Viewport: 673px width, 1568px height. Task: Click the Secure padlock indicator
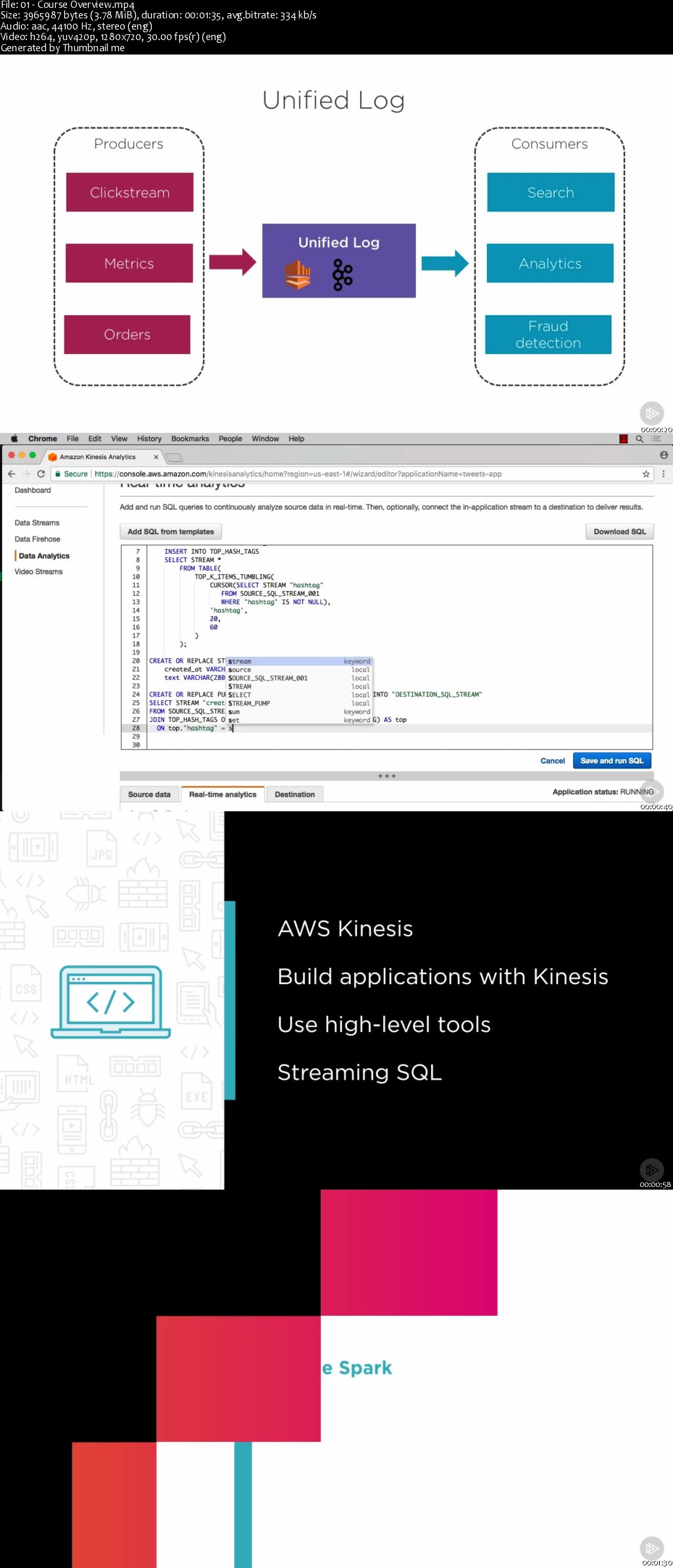(x=72, y=474)
